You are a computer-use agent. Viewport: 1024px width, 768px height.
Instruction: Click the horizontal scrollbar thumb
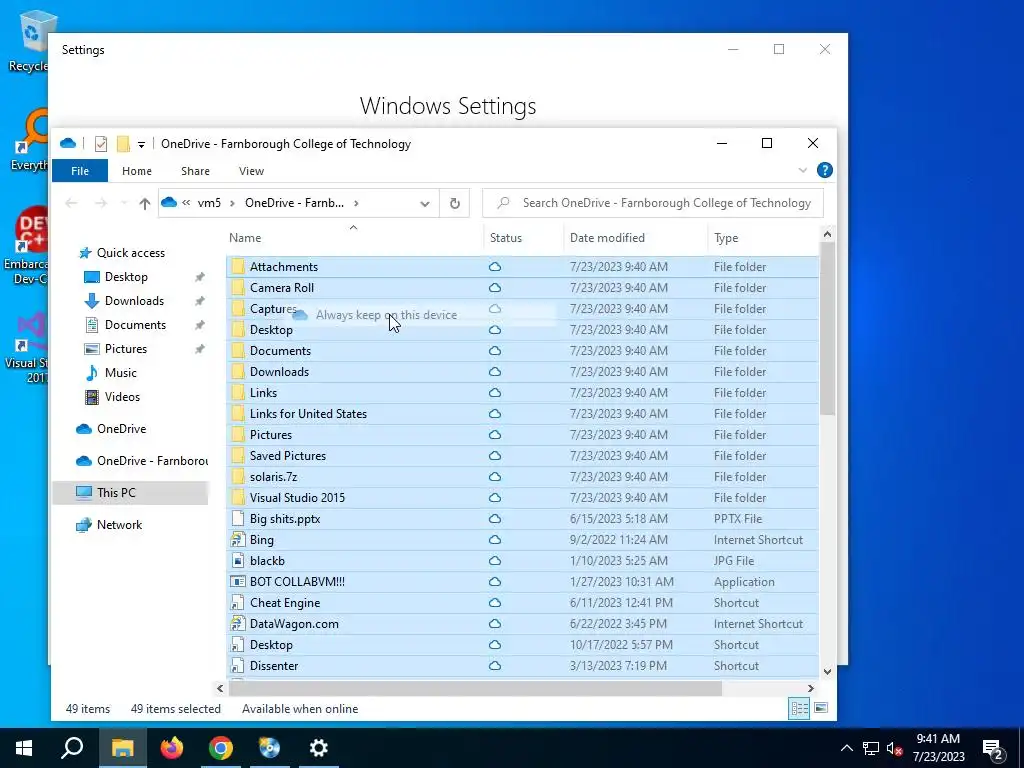click(x=475, y=688)
